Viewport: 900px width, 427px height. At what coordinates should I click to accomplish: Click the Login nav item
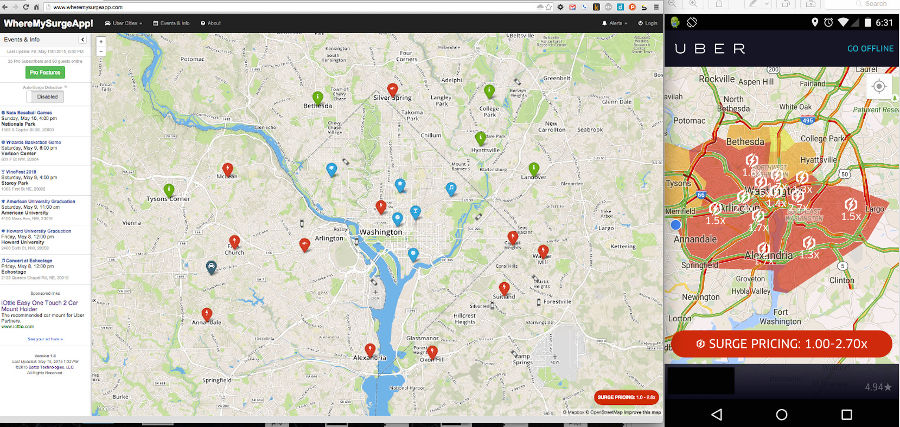(648, 23)
